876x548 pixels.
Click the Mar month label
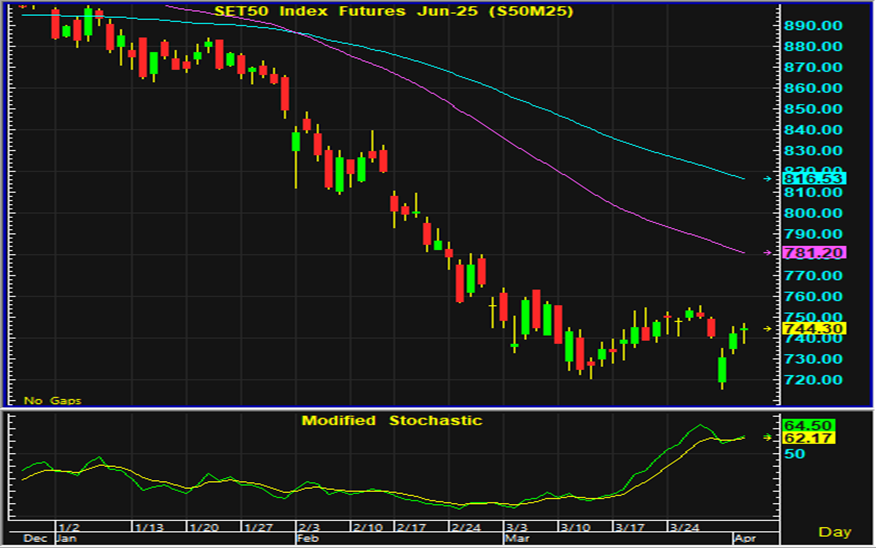(x=517, y=539)
